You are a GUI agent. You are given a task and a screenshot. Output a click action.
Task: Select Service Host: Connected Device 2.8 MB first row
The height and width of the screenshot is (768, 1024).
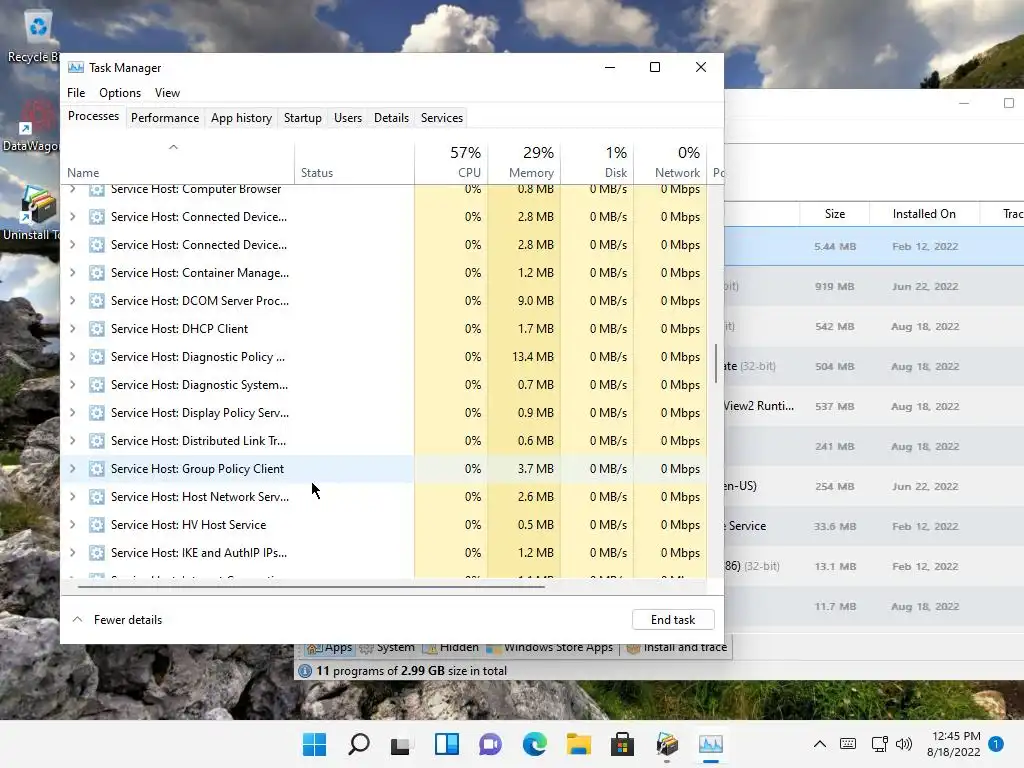pyautogui.click(x=383, y=217)
